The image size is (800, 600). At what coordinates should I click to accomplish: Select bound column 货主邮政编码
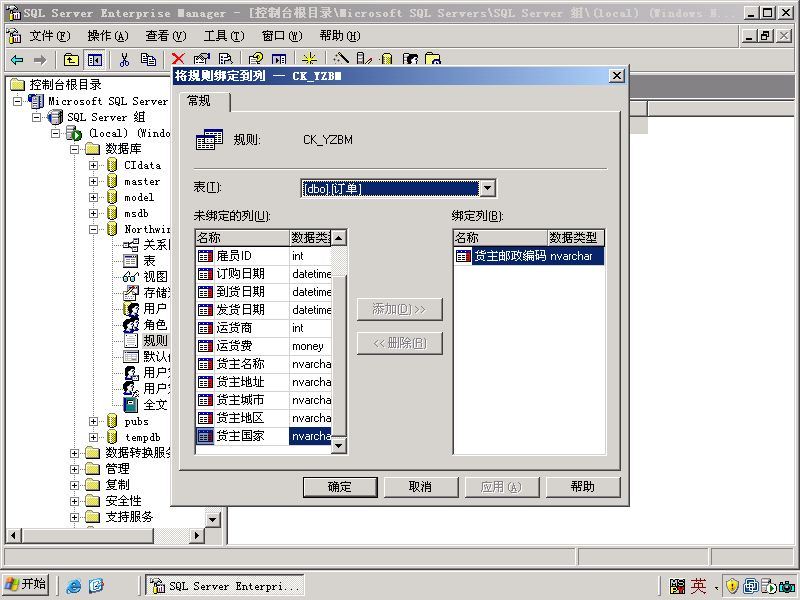(529, 256)
